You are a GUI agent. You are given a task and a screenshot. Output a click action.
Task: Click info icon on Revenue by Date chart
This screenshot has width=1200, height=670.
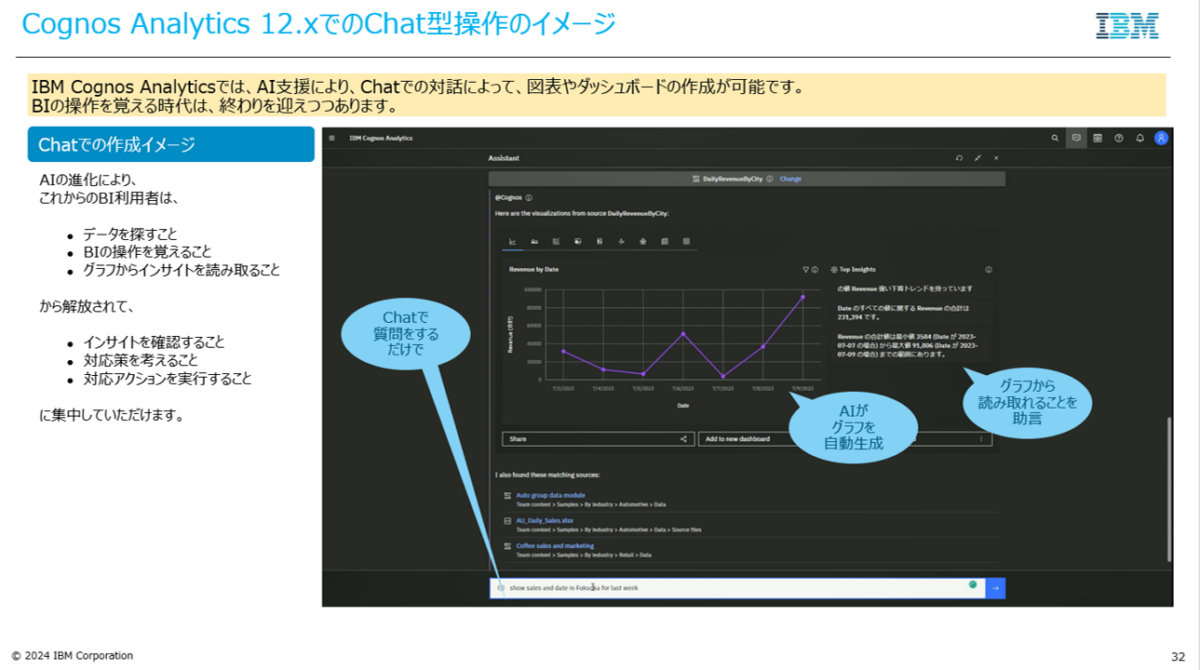[815, 269]
